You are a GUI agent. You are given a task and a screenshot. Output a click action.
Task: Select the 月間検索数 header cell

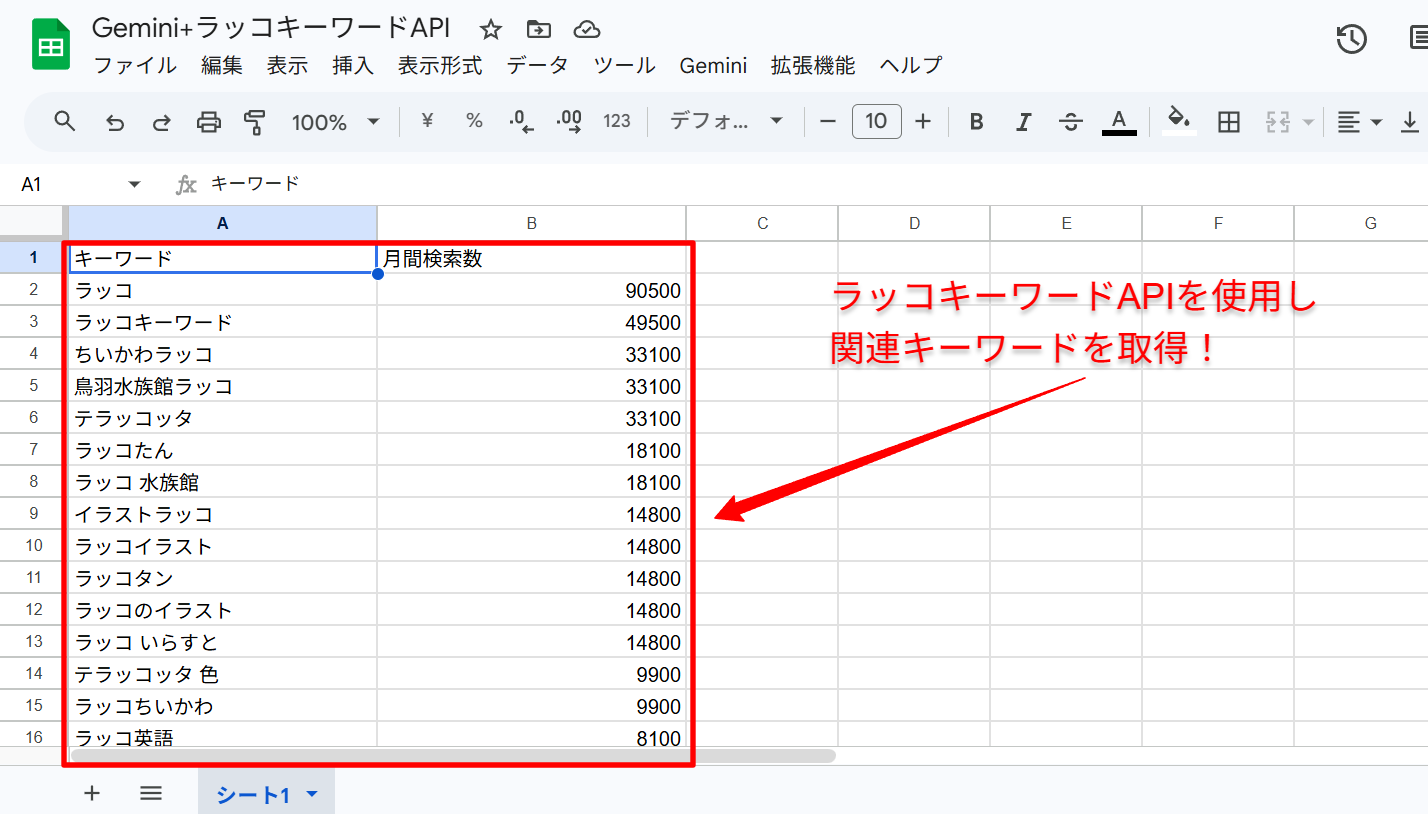532,258
